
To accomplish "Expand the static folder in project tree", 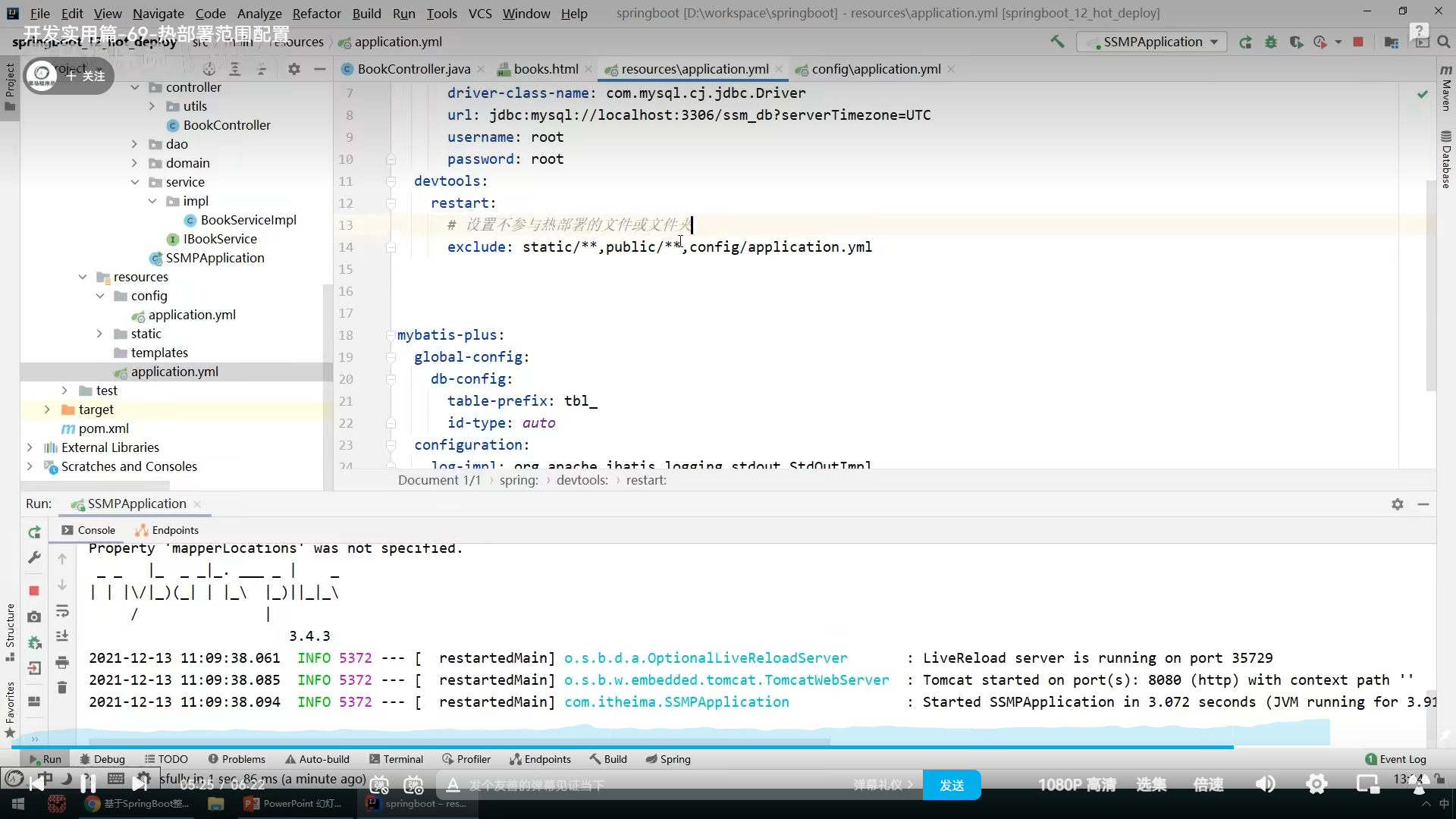I will (x=99, y=334).
